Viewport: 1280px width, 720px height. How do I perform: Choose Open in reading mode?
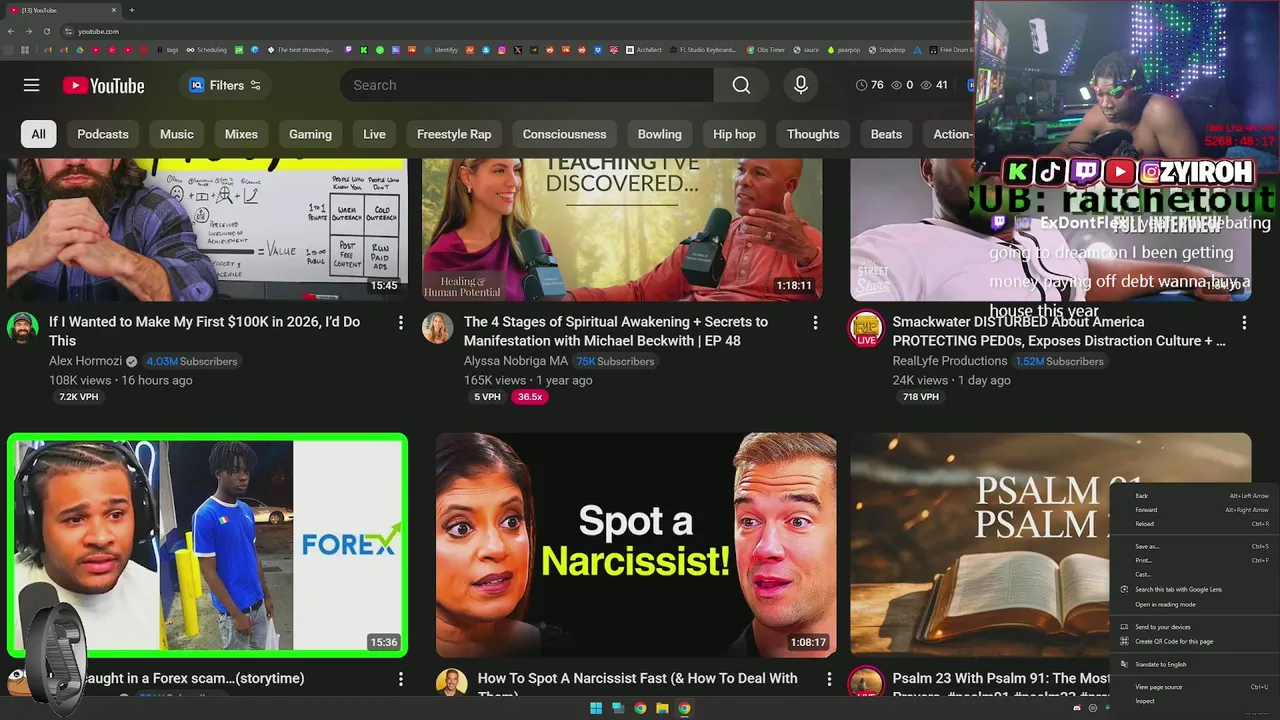pos(1194,604)
